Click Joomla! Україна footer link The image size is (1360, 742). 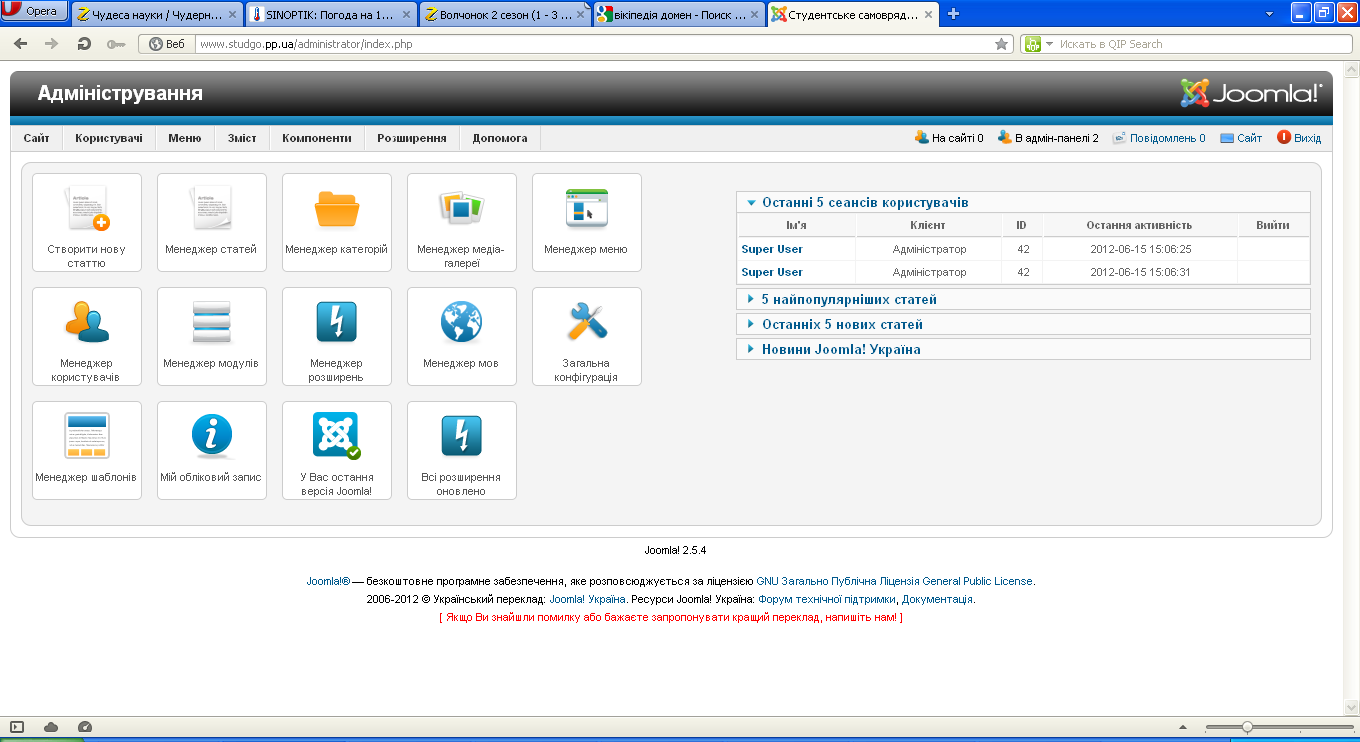(x=588, y=599)
